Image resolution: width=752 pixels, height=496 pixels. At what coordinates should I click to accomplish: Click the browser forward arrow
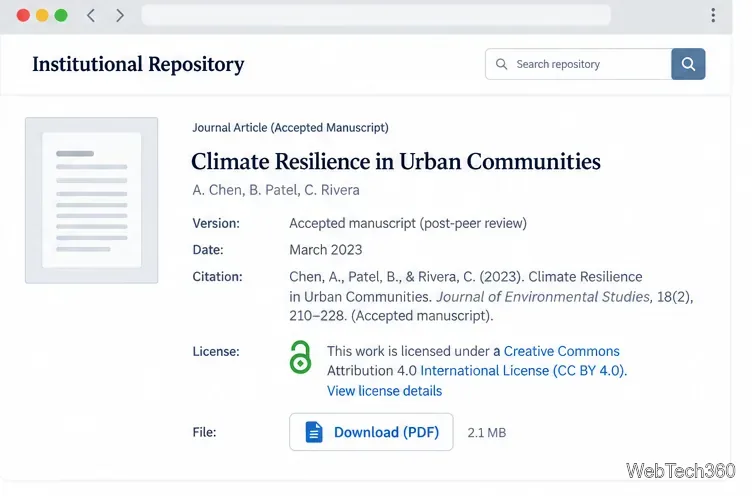(x=119, y=16)
